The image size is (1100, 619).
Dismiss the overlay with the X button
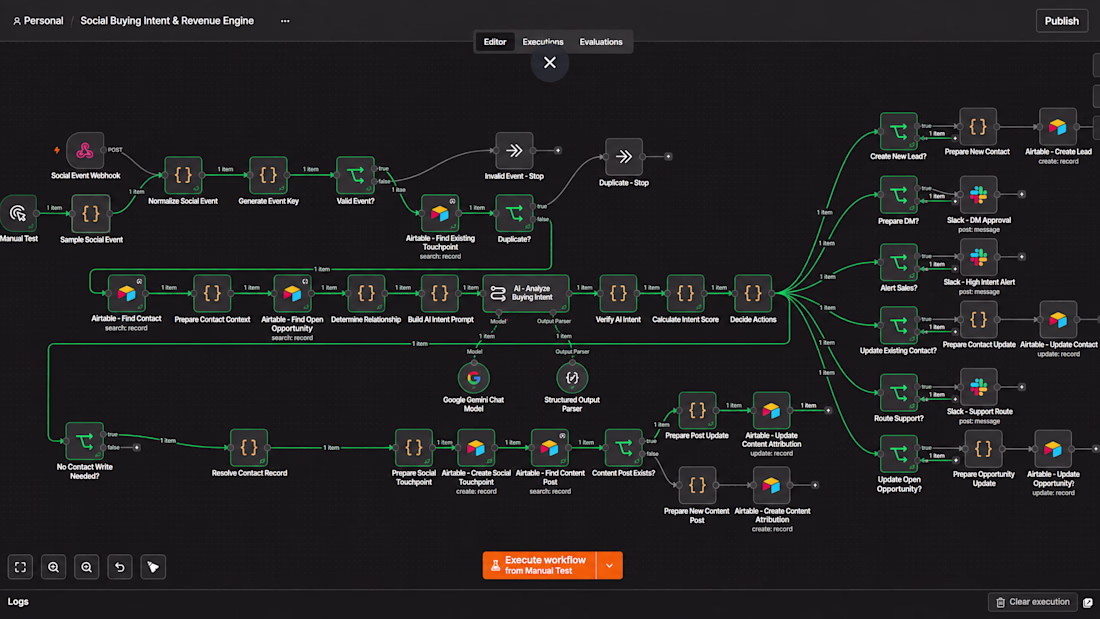(550, 63)
